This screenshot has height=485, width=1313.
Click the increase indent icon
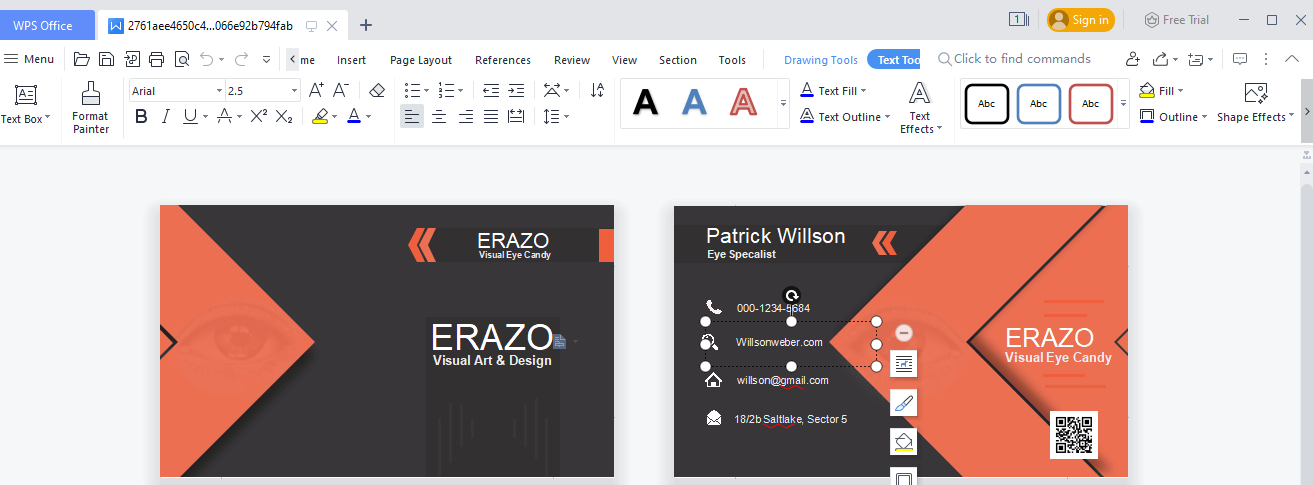point(516,91)
